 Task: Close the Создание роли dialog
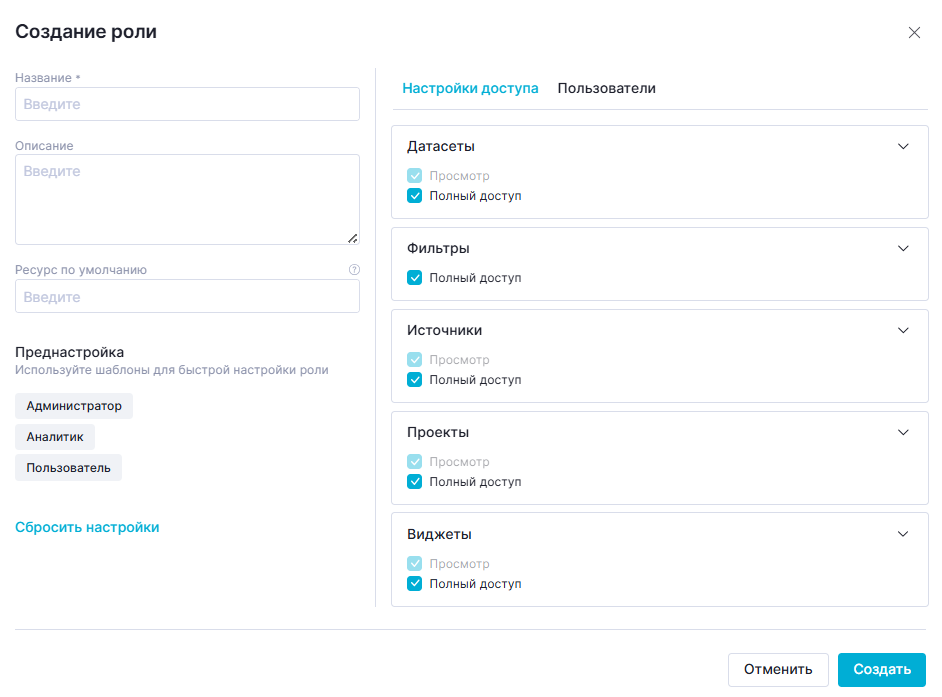click(914, 32)
